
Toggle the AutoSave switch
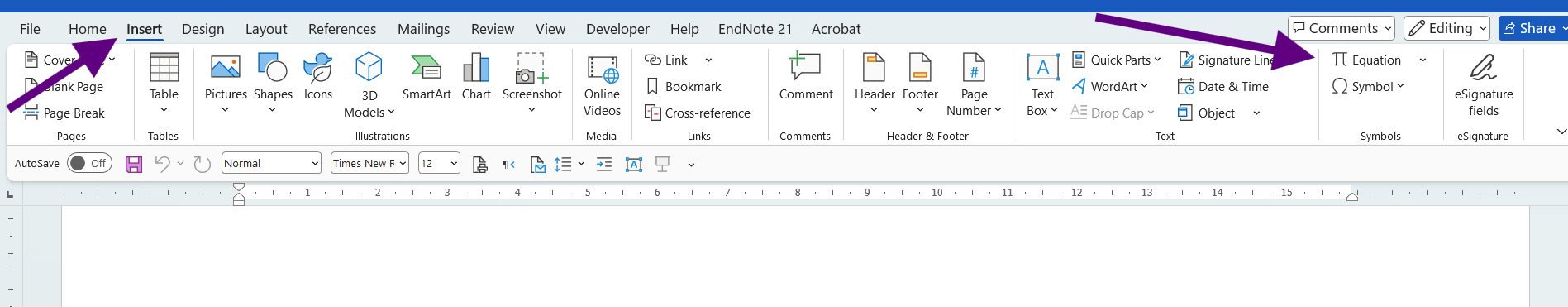pyautogui.click(x=89, y=163)
